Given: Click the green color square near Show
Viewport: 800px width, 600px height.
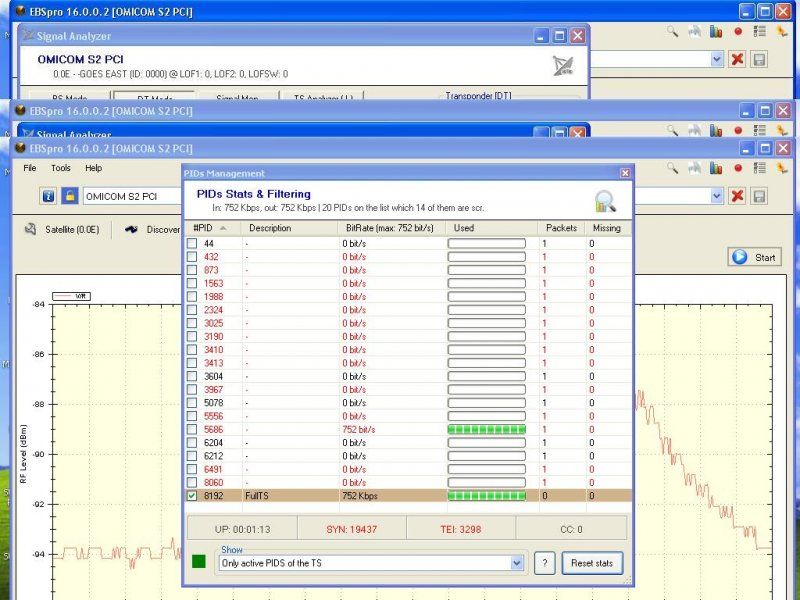Looking at the screenshot, I should pos(199,562).
